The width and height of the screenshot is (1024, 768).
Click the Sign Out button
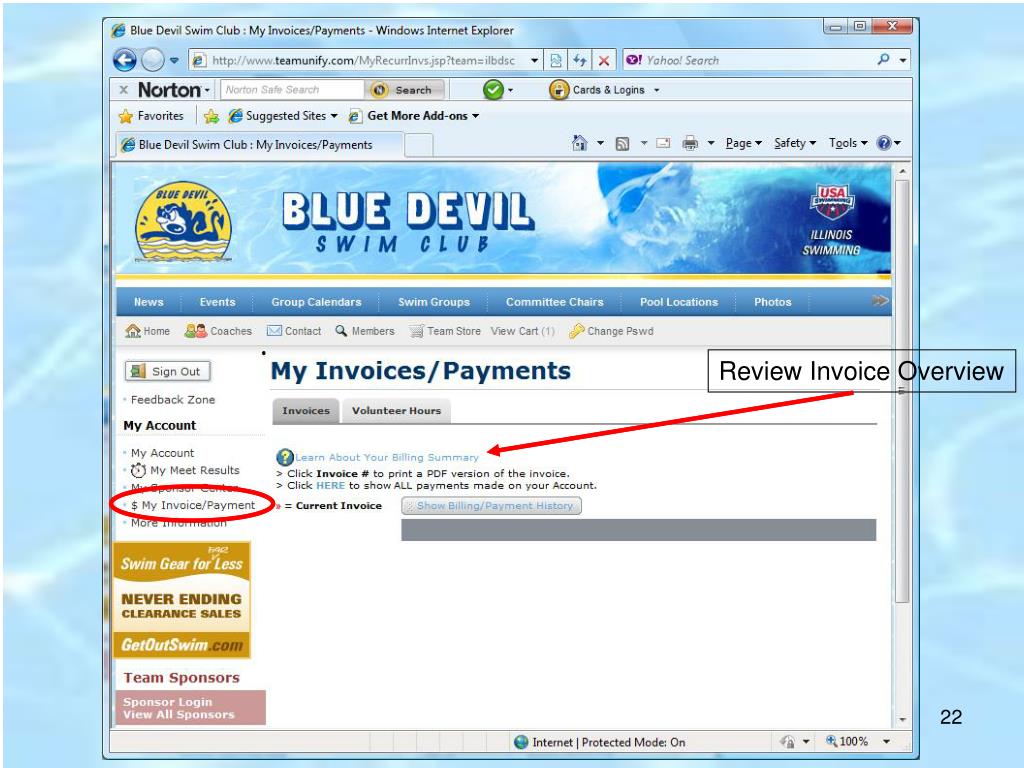[x=168, y=371]
